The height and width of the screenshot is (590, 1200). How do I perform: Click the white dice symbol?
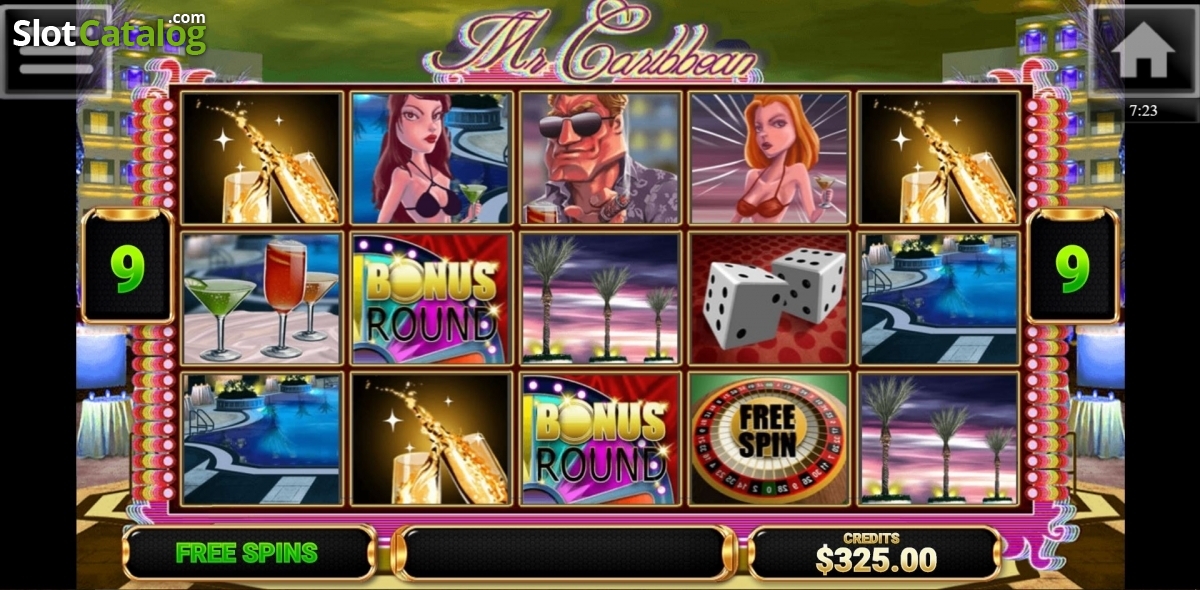(x=770, y=298)
